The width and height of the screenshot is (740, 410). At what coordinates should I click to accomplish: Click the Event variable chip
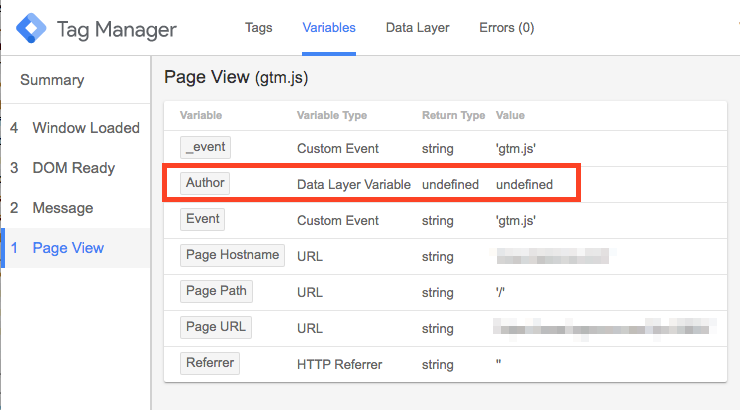tap(202, 219)
